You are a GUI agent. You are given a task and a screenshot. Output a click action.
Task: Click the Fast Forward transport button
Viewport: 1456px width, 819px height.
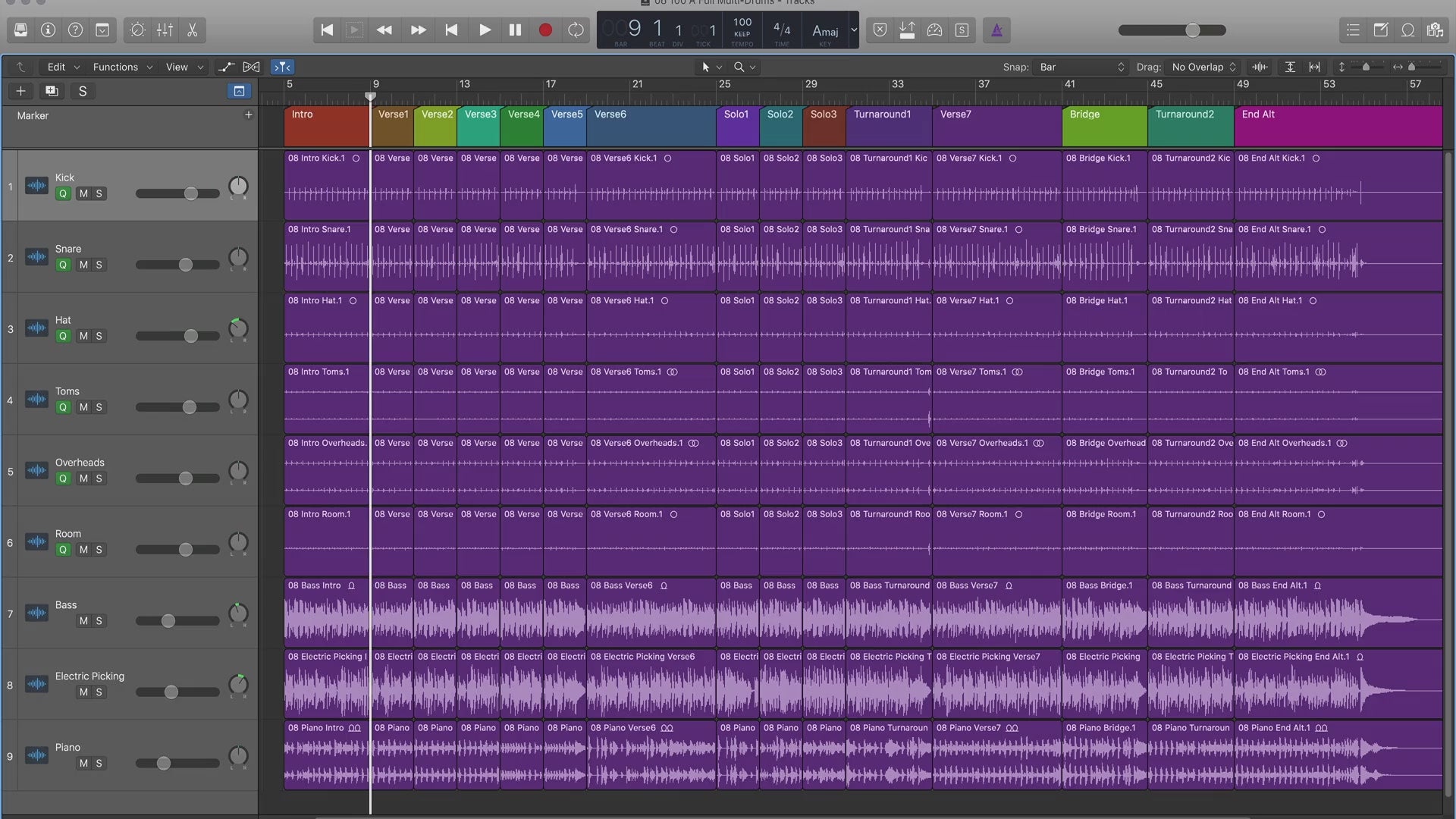click(x=418, y=30)
